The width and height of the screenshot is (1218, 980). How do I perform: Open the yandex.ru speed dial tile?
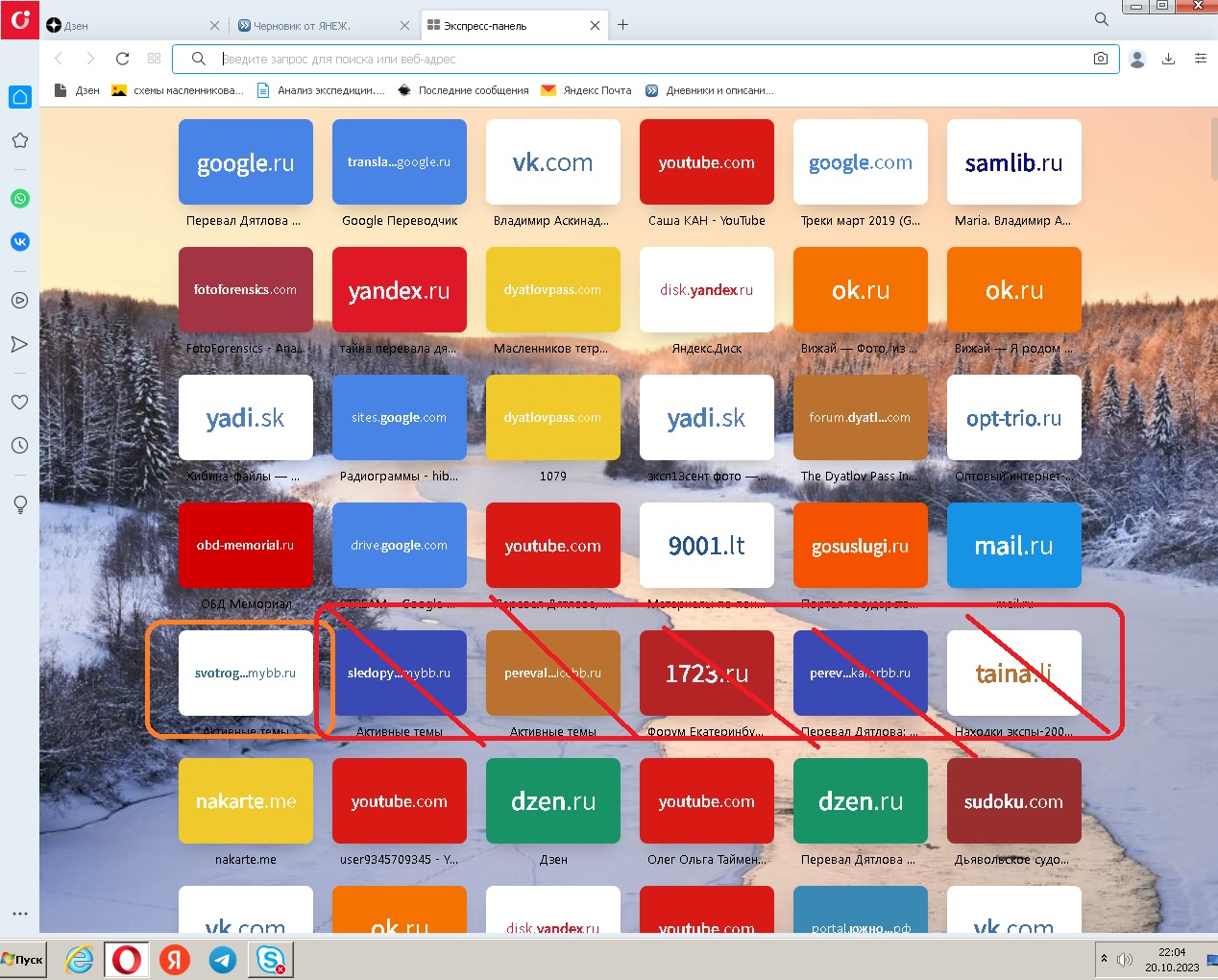[x=400, y=289]
